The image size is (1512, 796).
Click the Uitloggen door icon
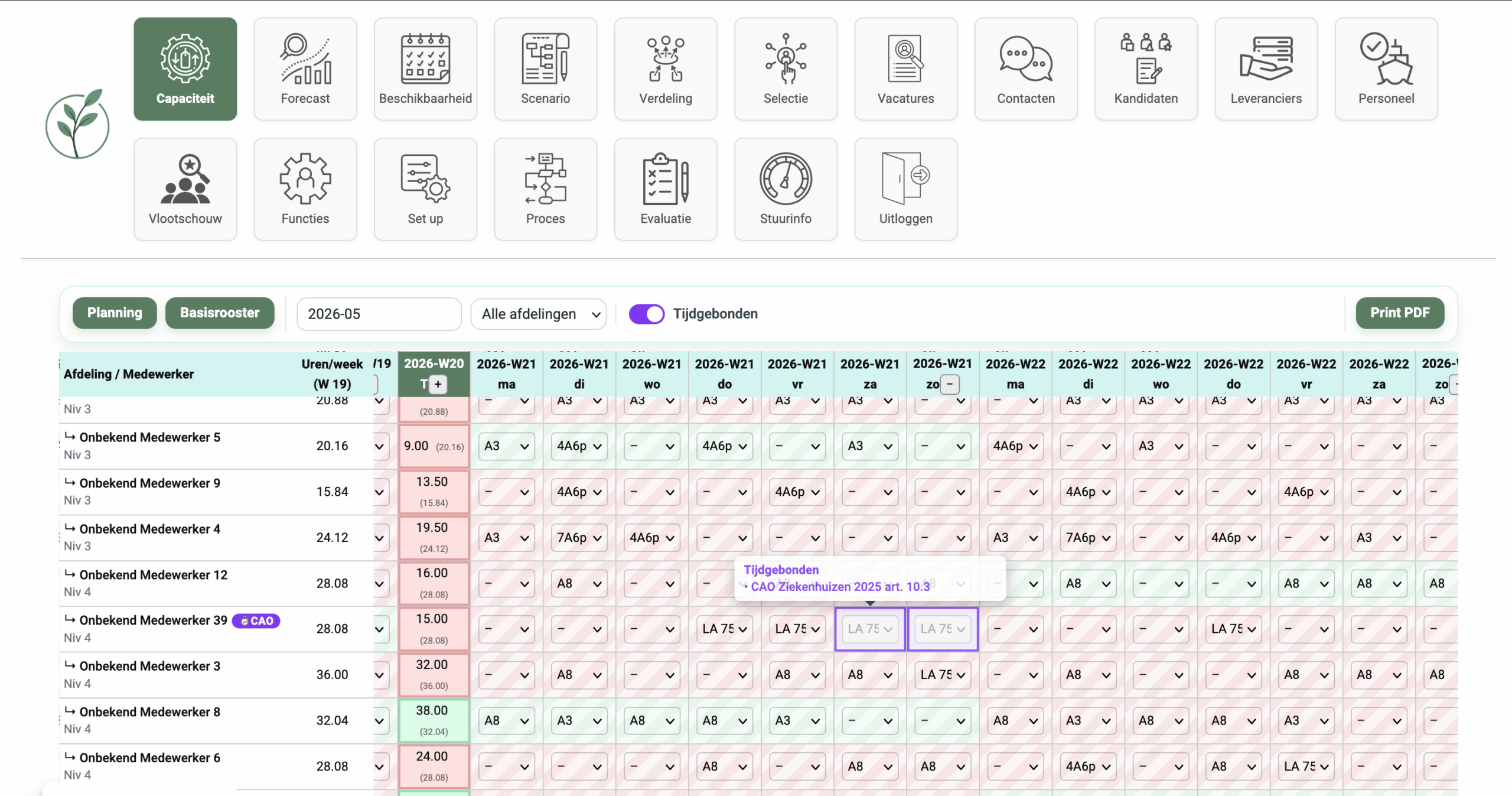(906, 178)
